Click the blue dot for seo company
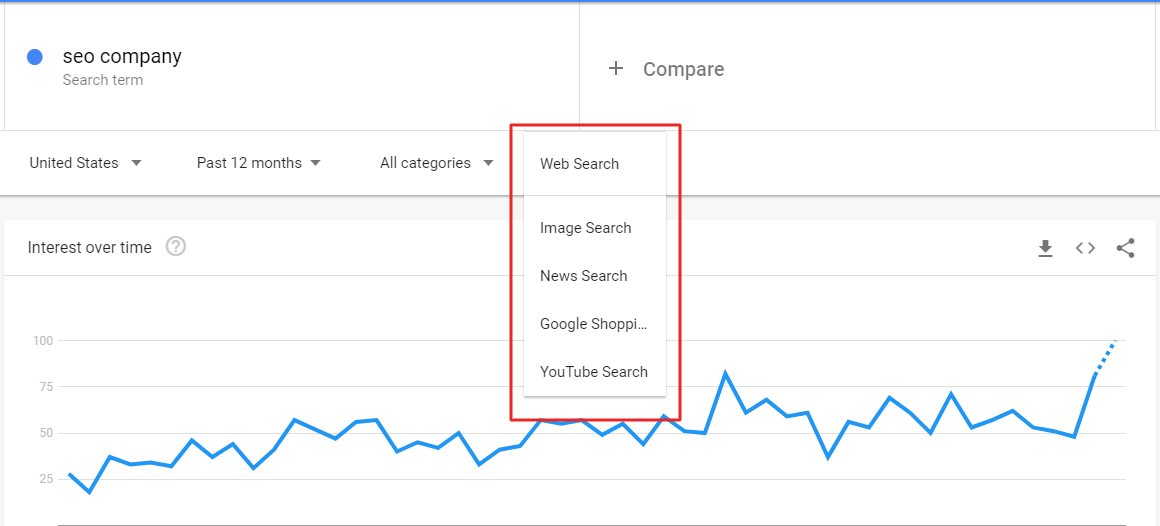The image size is (1160, 526). [34, 57]
